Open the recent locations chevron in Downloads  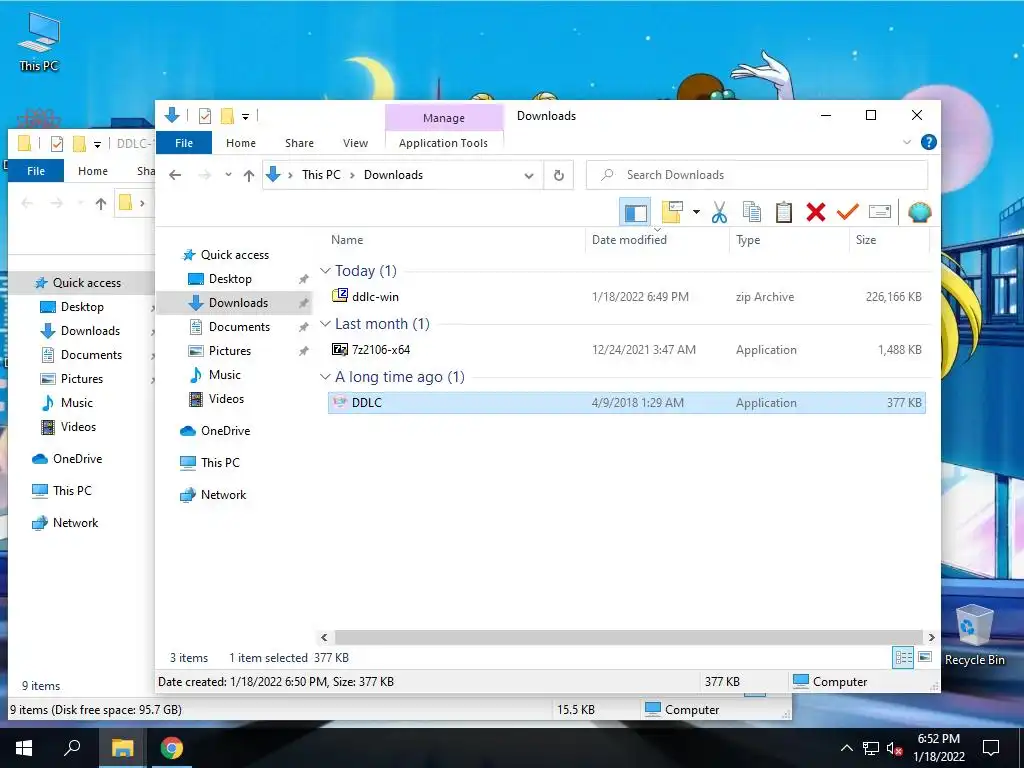point(228,175)
